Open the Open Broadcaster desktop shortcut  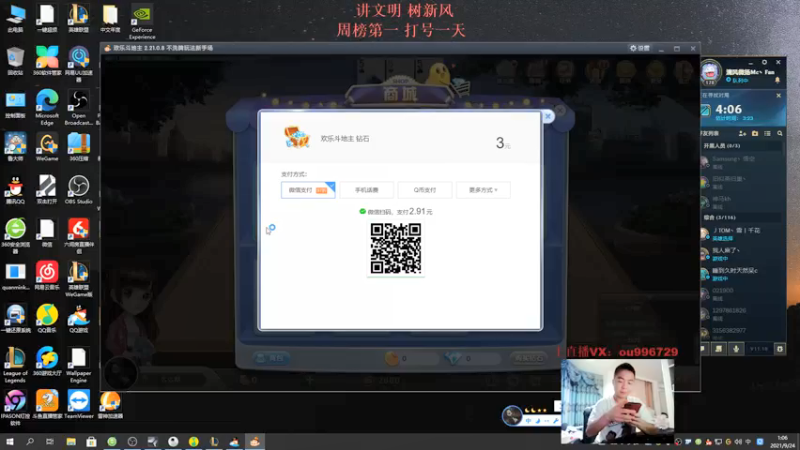(x=79, y=105)
